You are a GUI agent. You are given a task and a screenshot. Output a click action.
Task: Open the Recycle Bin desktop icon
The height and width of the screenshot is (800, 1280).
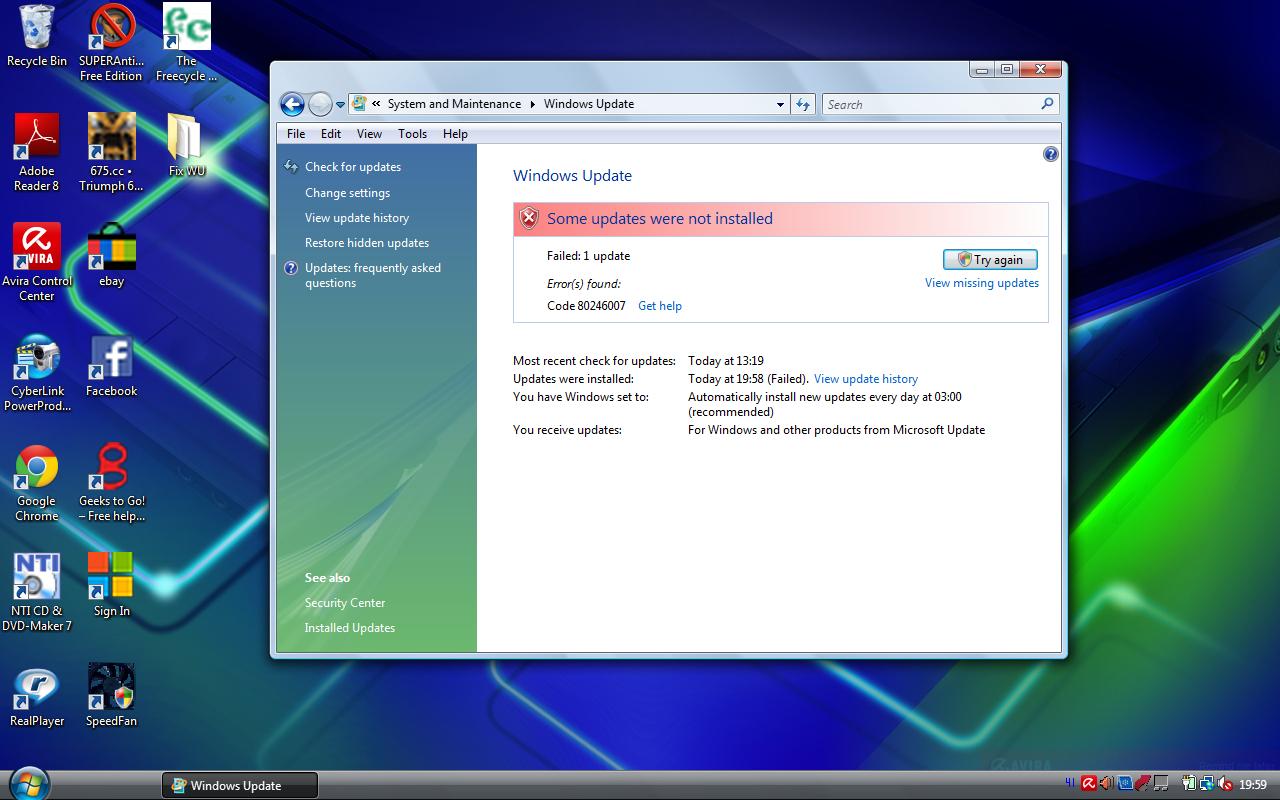[x=37, y=37]
